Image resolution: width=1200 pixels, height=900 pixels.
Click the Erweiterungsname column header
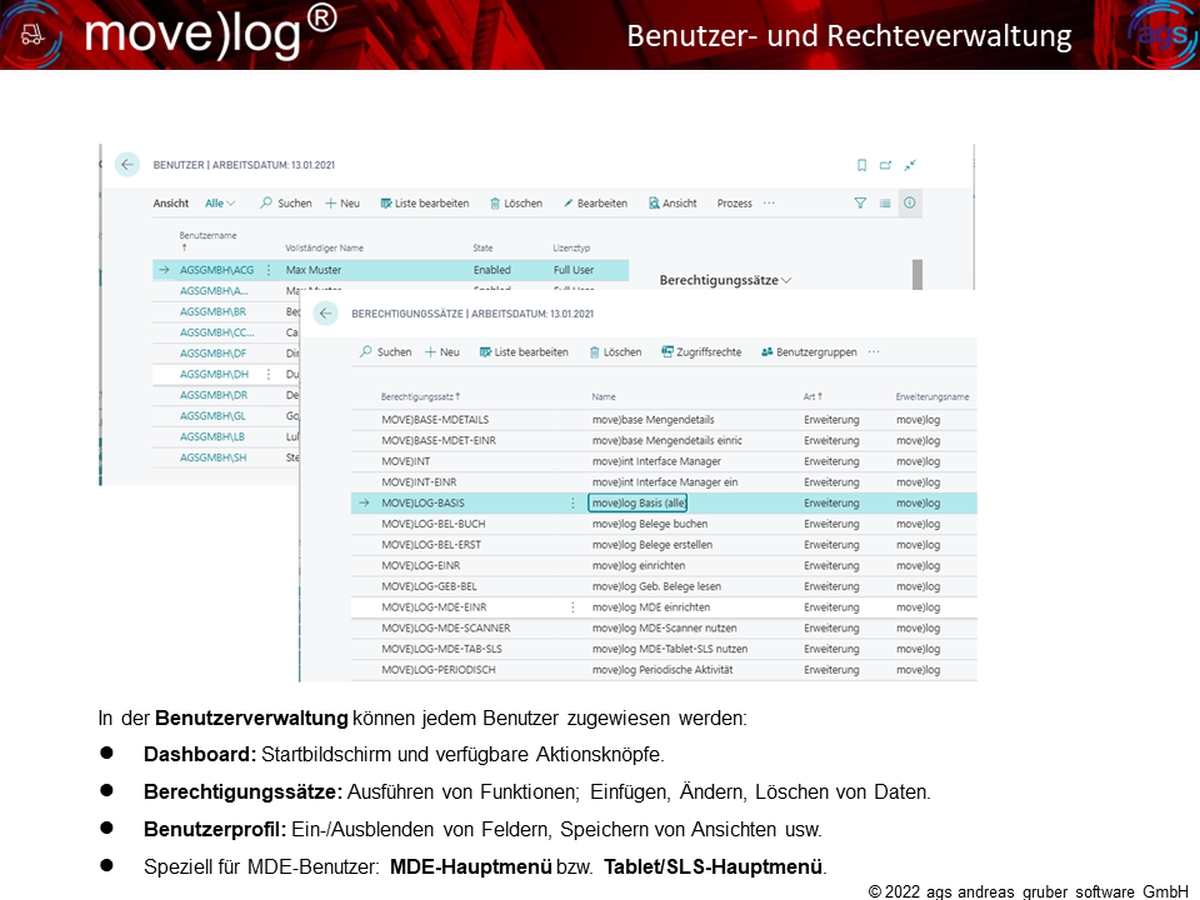[x=932, y=397]
